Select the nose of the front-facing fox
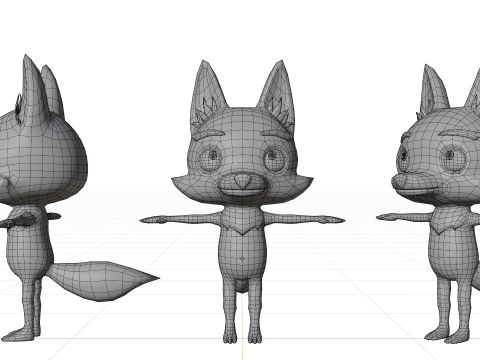Screen dimensions: 480x360 click(x=242, y=181)
